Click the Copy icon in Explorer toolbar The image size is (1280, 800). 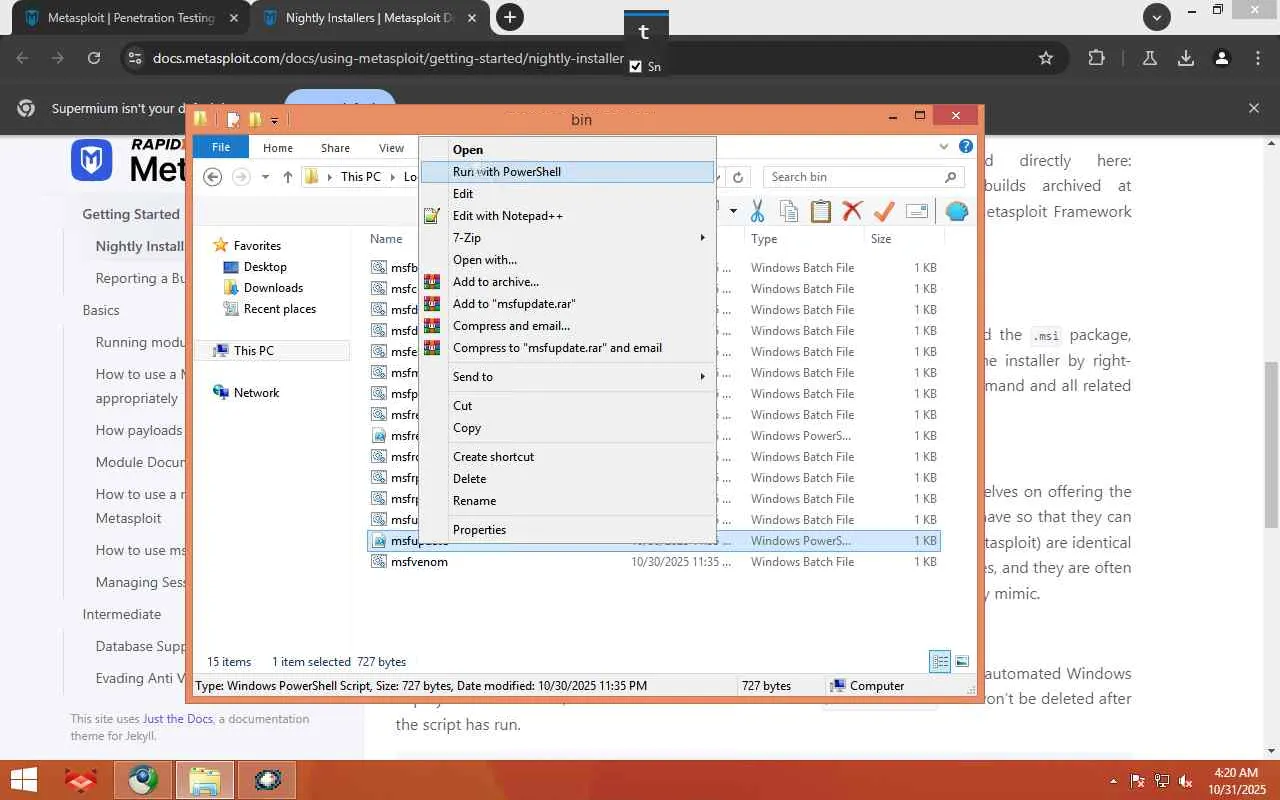tap(789, 211)
